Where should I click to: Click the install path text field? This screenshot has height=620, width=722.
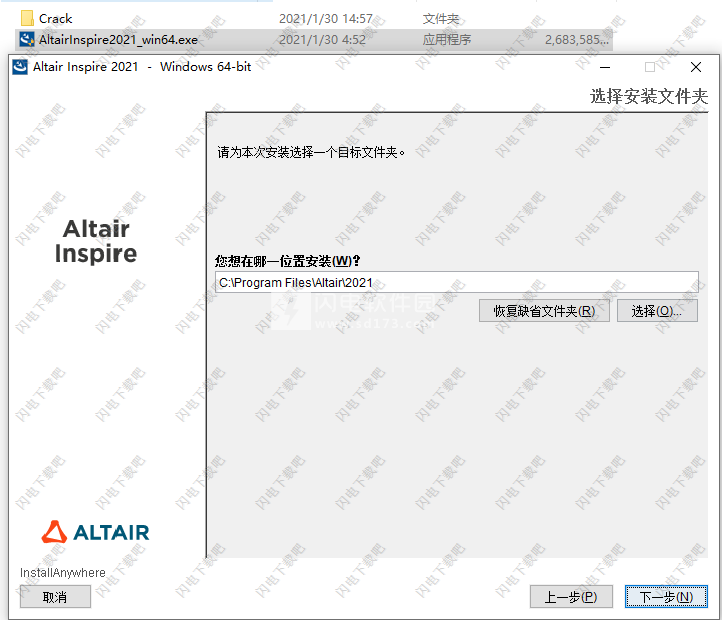click(456, 282)
